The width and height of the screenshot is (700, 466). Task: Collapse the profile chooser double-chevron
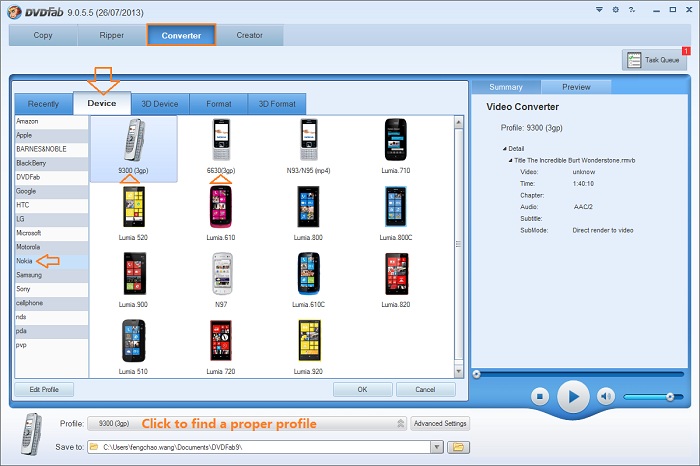point(400,424)
